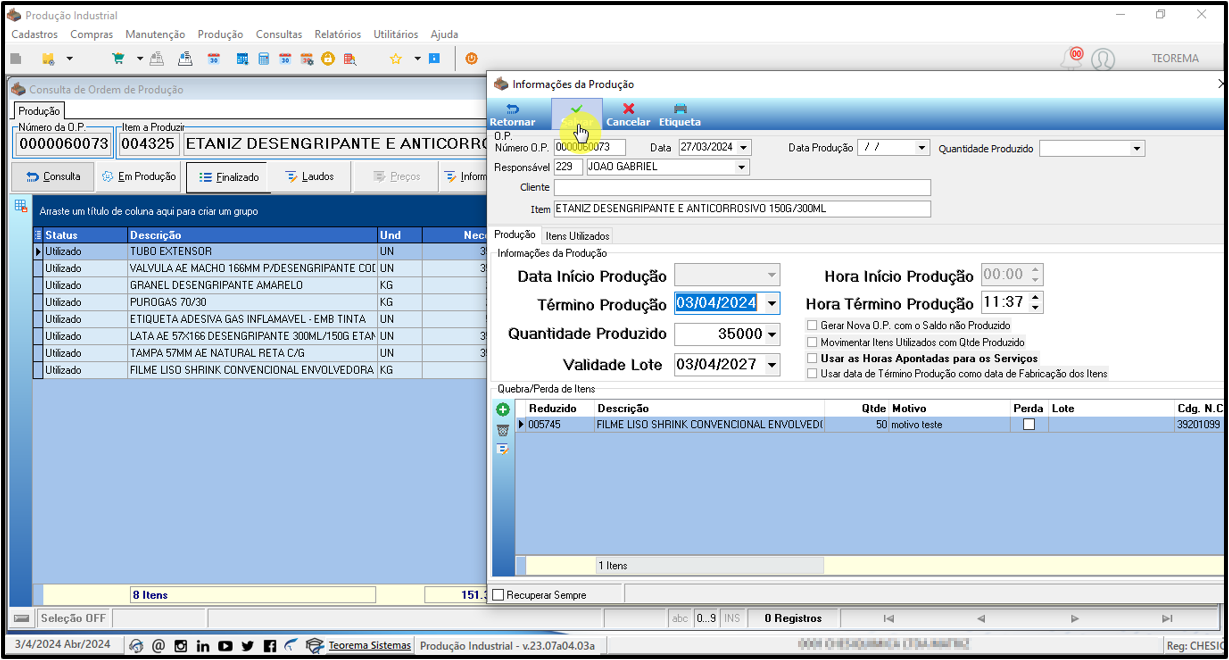Click the Etiqueta printer icon
The image size is (1229, 660).
tap(680, 108)
